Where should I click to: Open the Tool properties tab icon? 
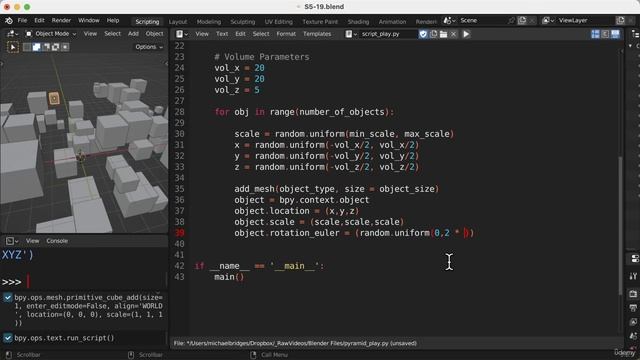coord(633,276)
